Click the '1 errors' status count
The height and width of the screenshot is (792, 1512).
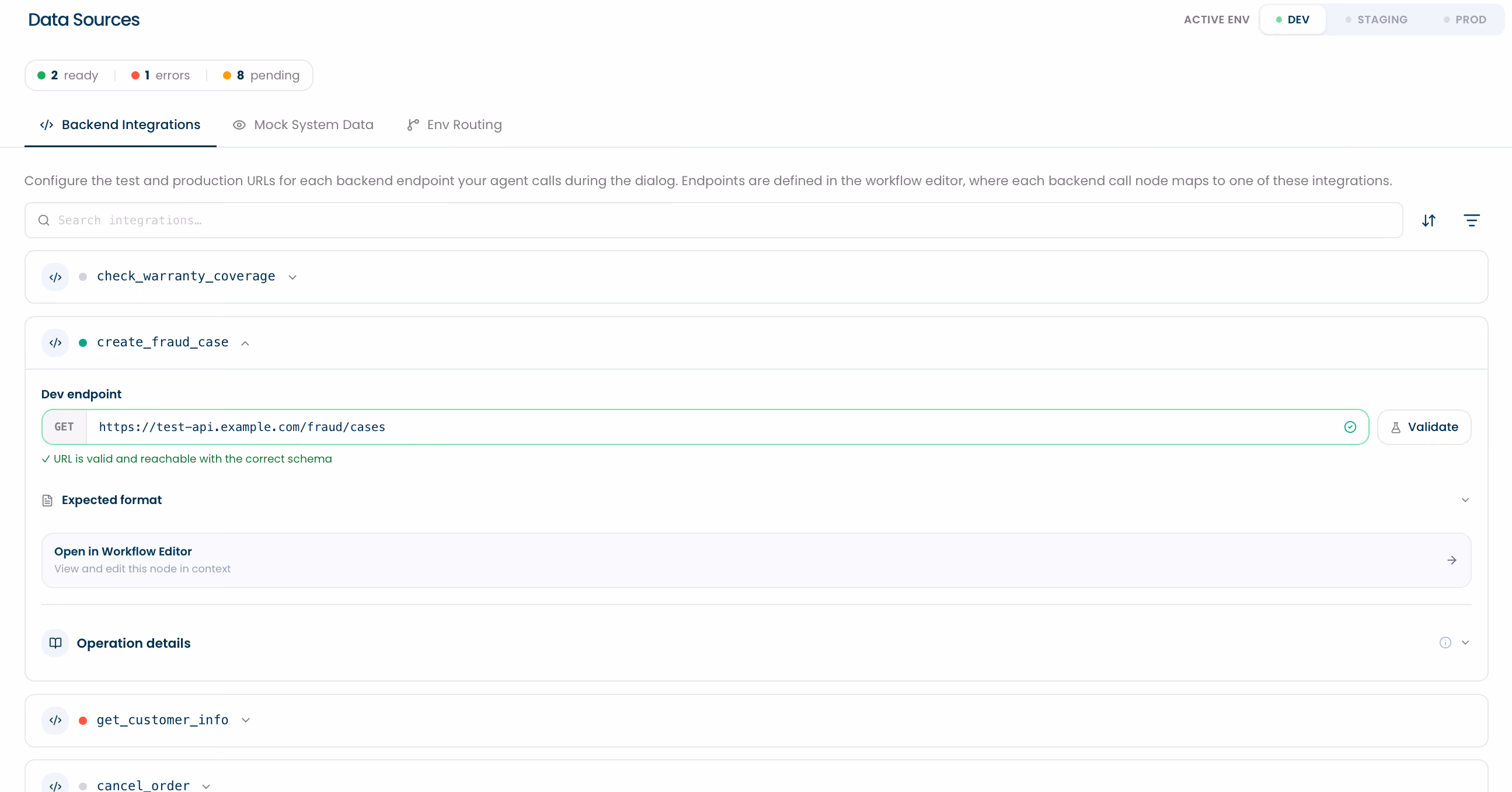point(160,75)
